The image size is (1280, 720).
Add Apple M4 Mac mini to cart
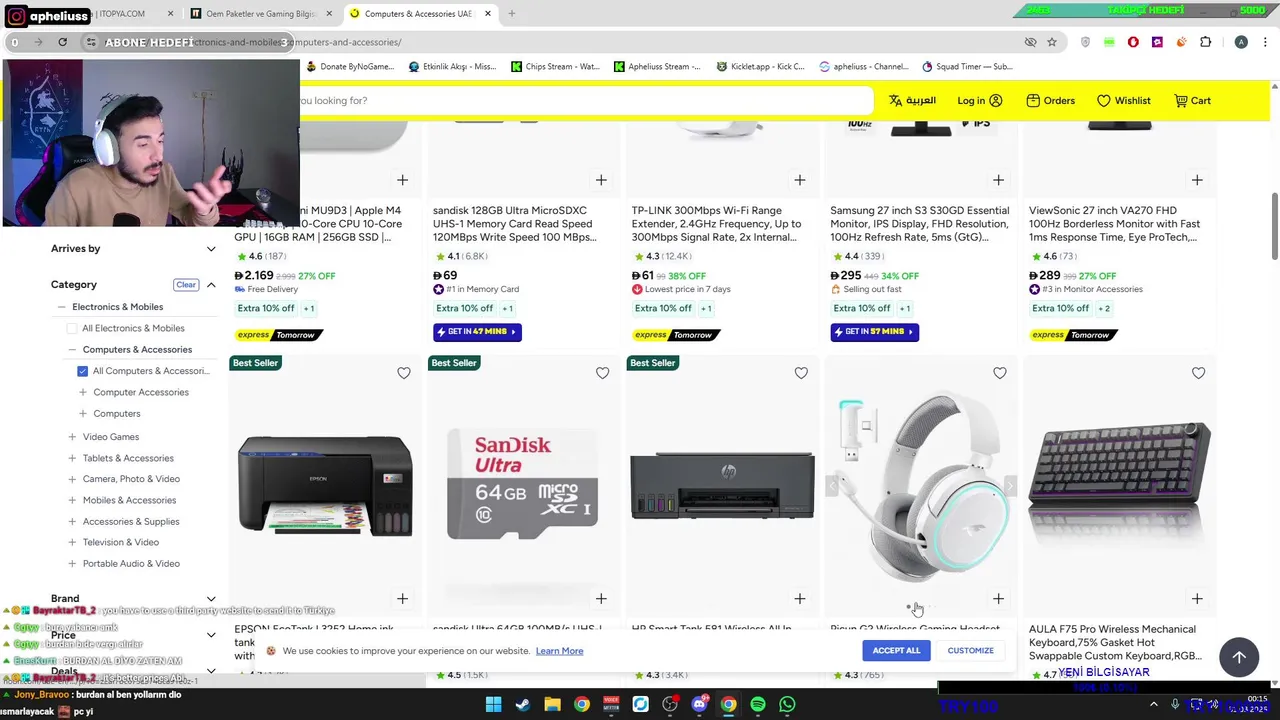pyautogui.click(x=402, y=180)
